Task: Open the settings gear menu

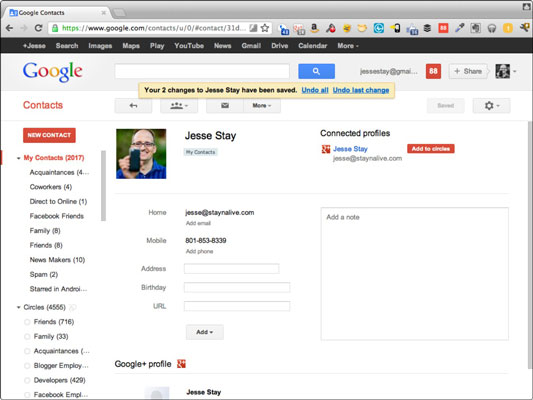Action: click(491, 106)
